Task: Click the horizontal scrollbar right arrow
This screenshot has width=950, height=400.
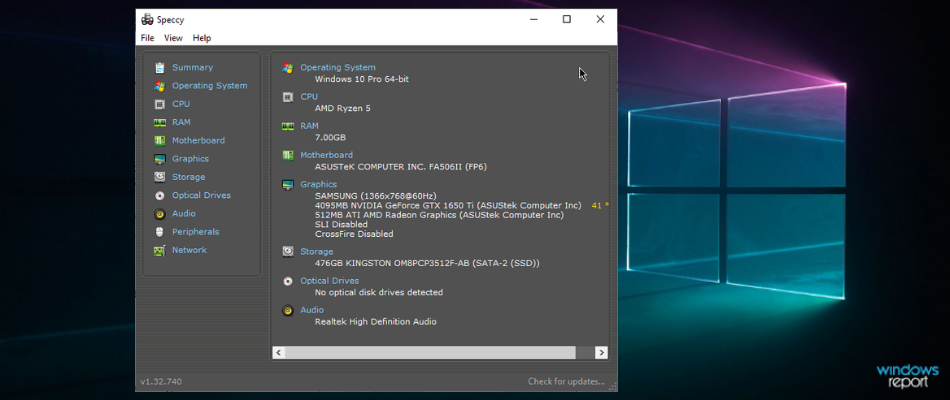Action: click(x=601, y=352)
